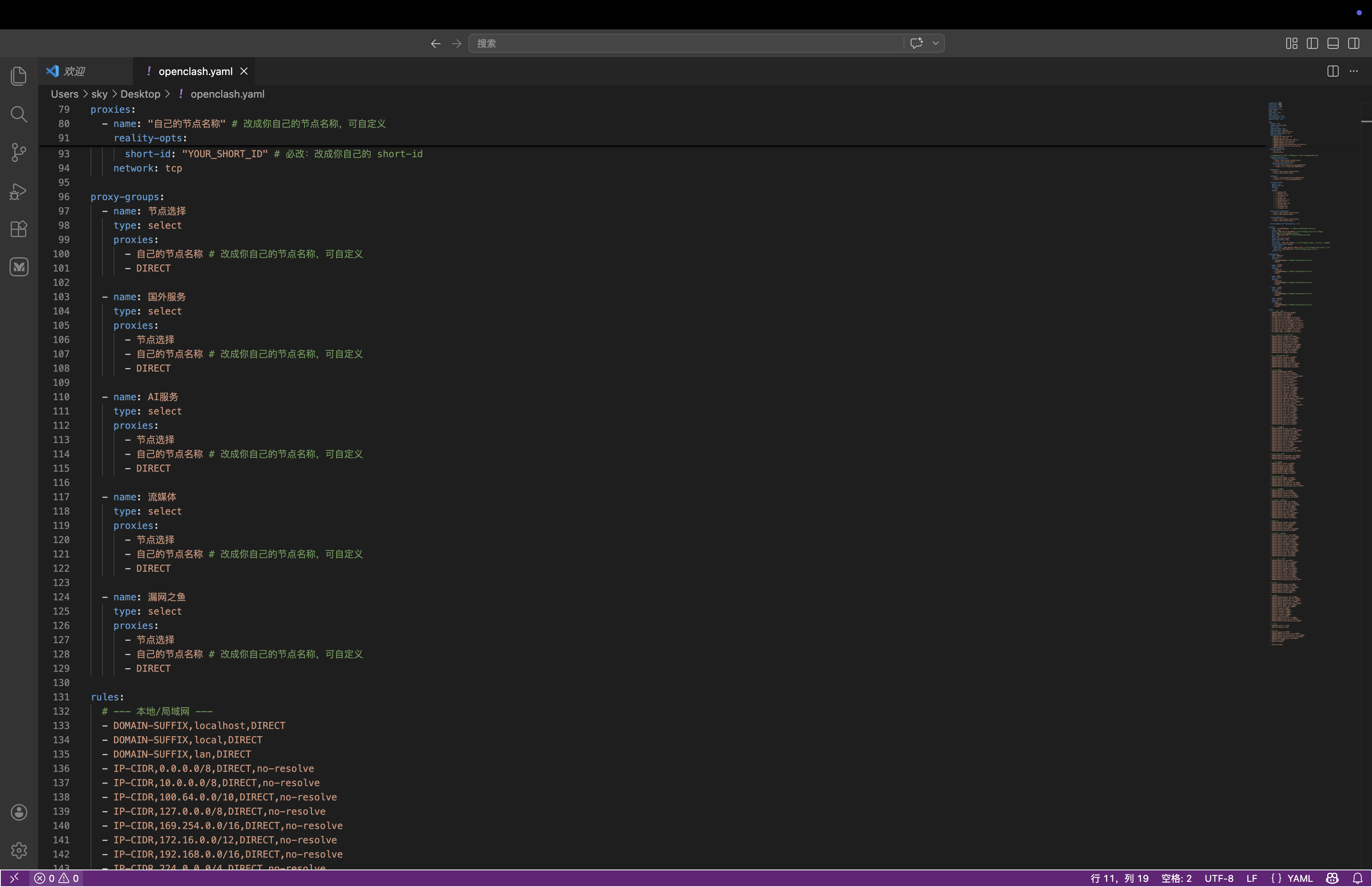This screenshot has height=887, width=1372.
Task: Switch to the 欢迎 welcome tab
Action: pyautogui.click(x=74, y=71)
